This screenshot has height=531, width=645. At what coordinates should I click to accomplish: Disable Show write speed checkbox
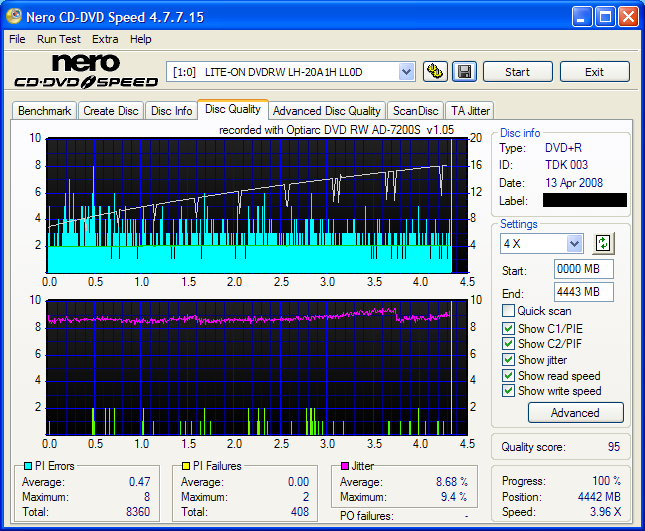[x=509, y=391]
